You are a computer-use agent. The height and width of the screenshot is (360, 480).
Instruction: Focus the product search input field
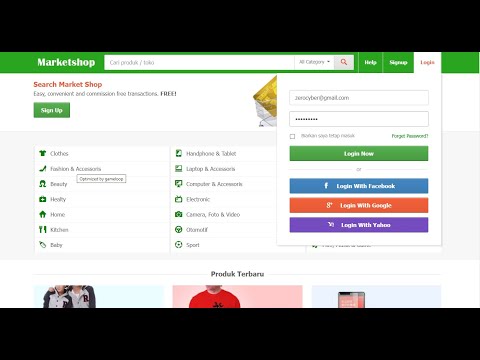click(199, 62)
